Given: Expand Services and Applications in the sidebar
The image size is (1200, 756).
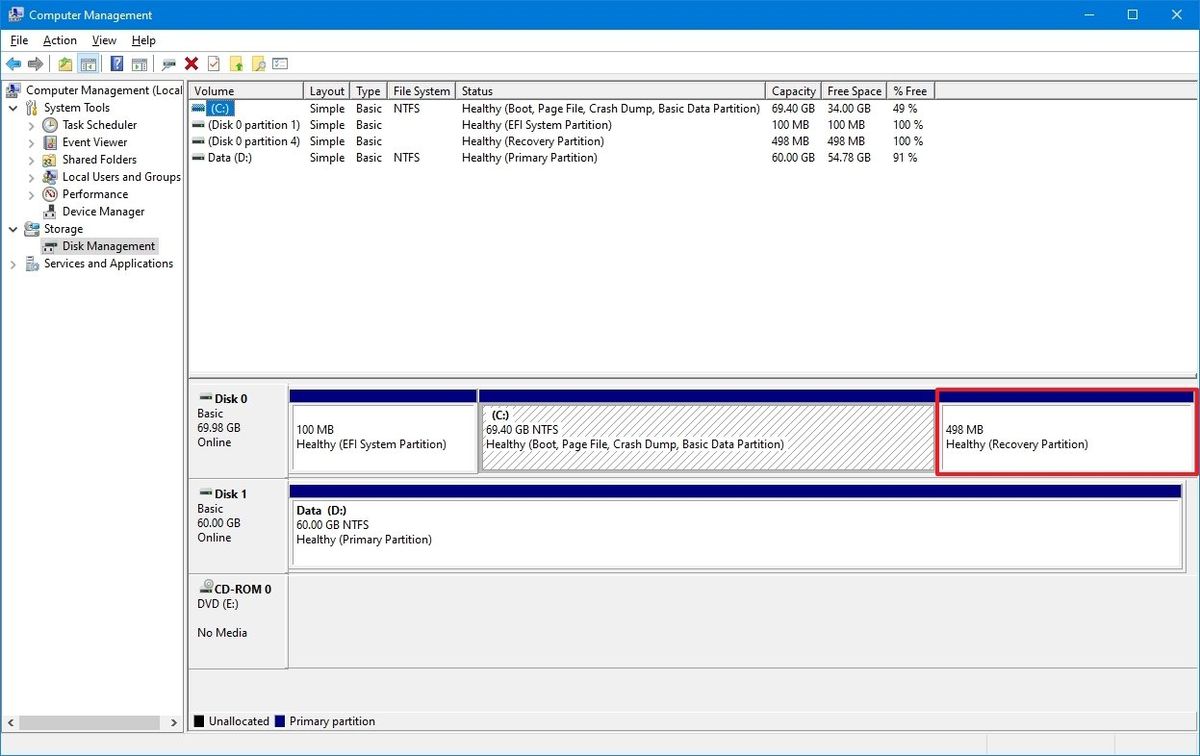Looking at the screenshot, I should pos(12,263).
